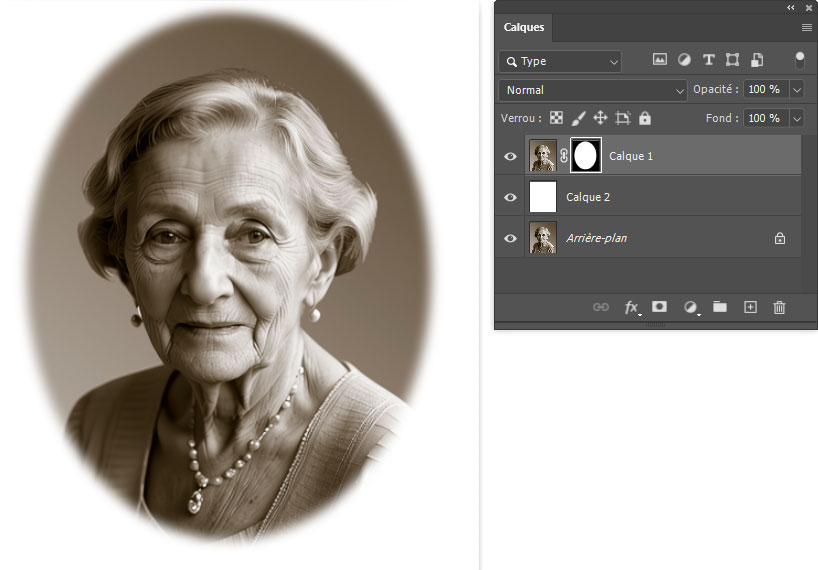818x570 pixels.
Task: Lock artboard auto-nesting icon
Action: point(622,118)
